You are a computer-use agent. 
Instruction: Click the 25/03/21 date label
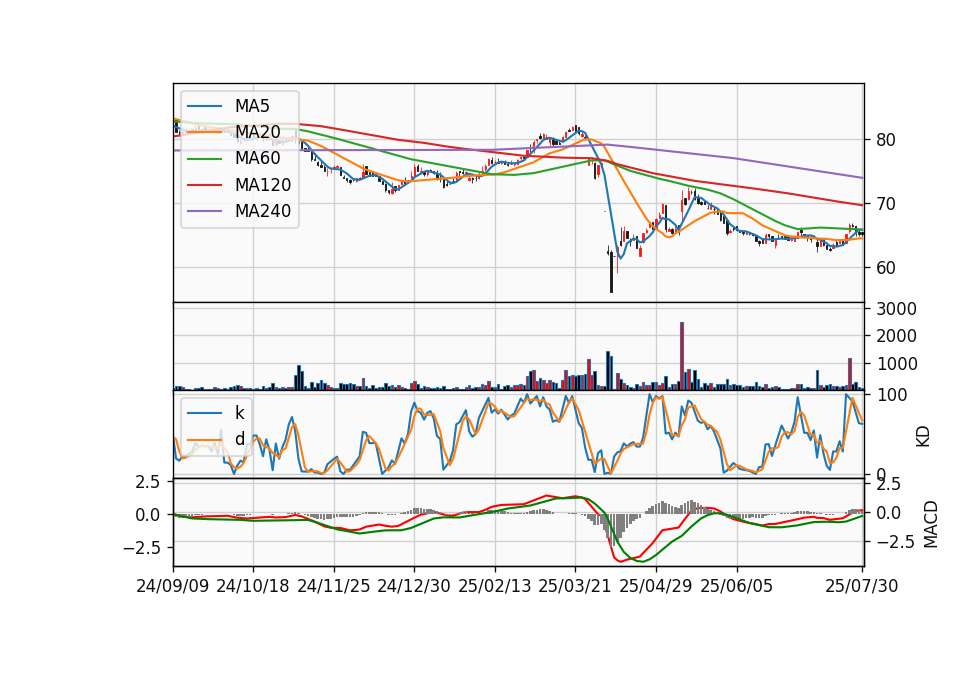point(575,586)
